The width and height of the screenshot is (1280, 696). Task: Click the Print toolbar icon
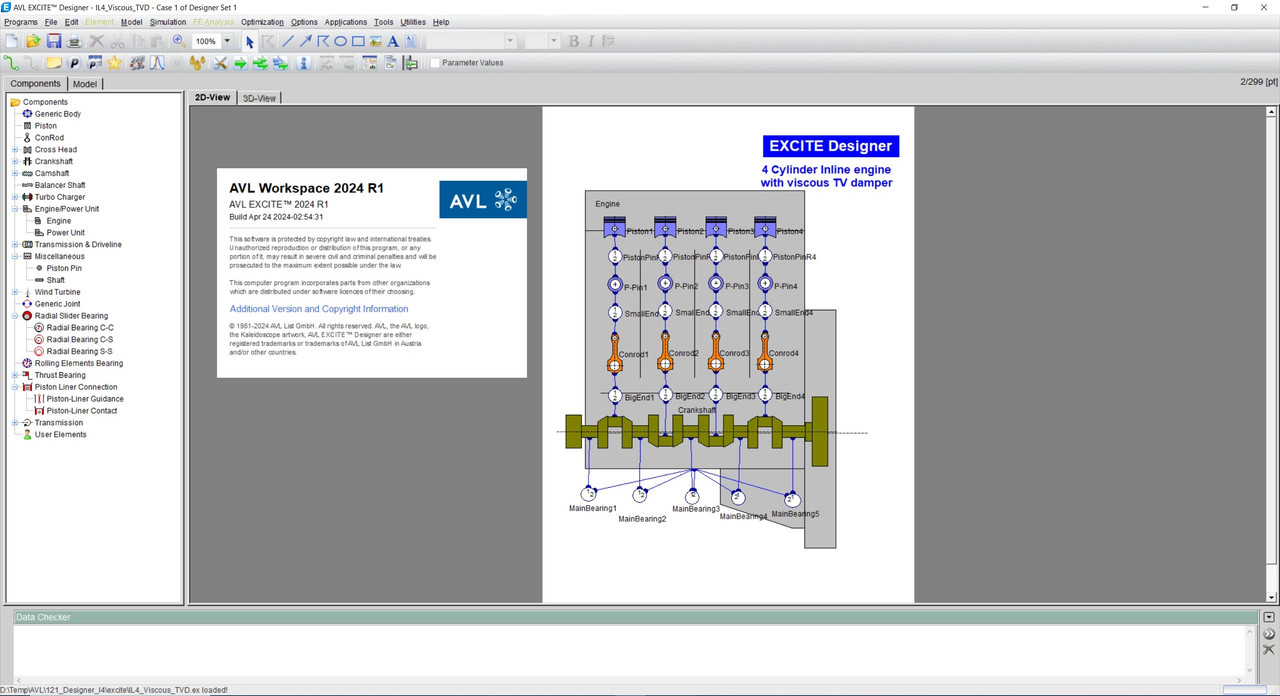[x=74, y=41]
